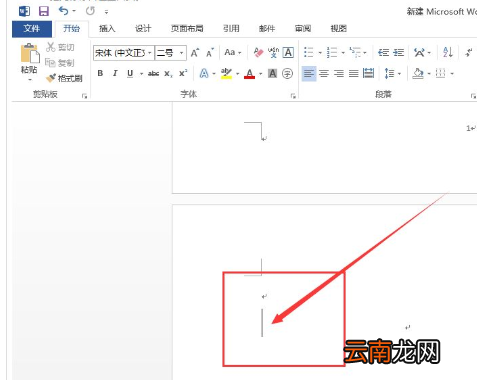Click the character border icon
The width and height of the screenshot is (477, 380).
pos(288,52)
